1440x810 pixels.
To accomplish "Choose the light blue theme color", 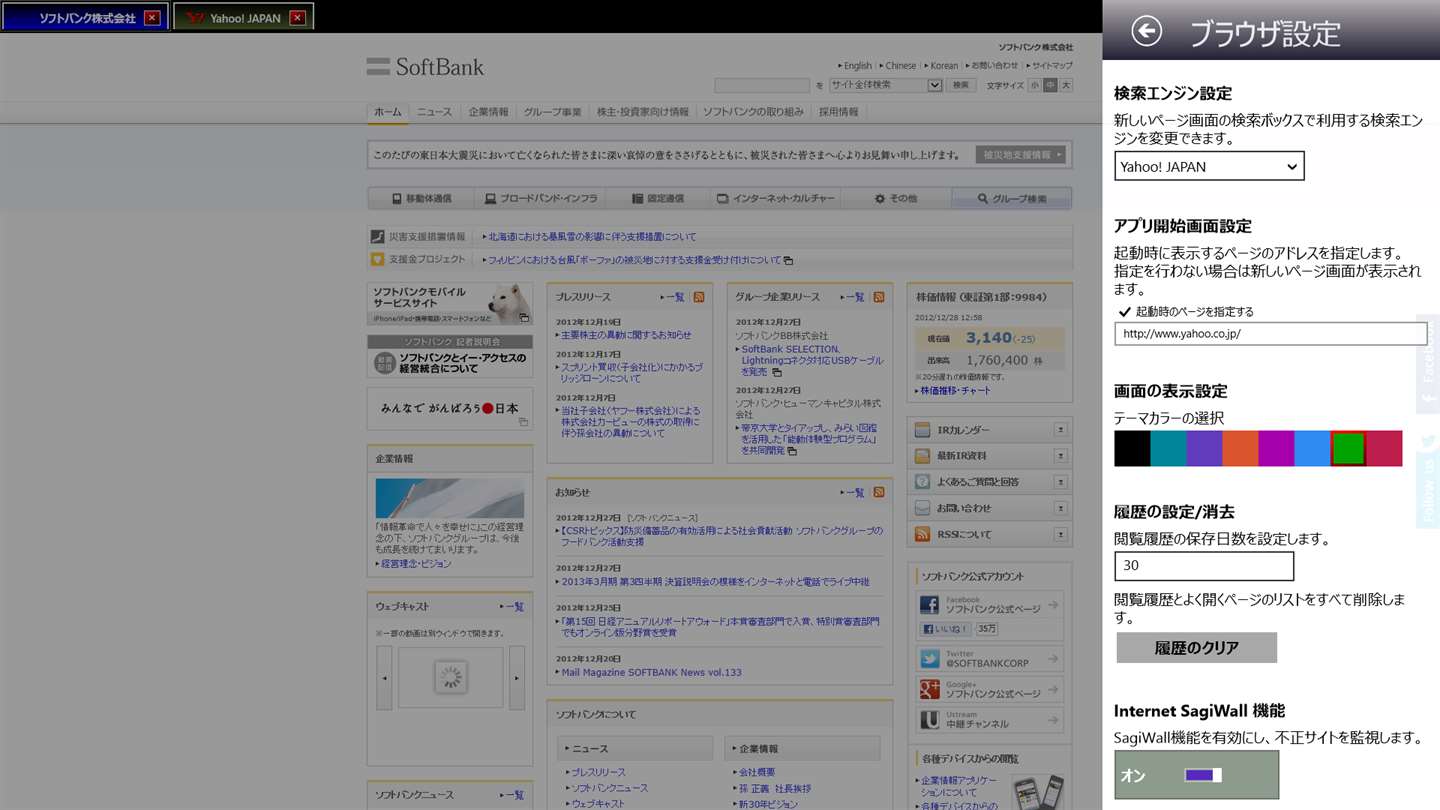I will click(1312, 448).
